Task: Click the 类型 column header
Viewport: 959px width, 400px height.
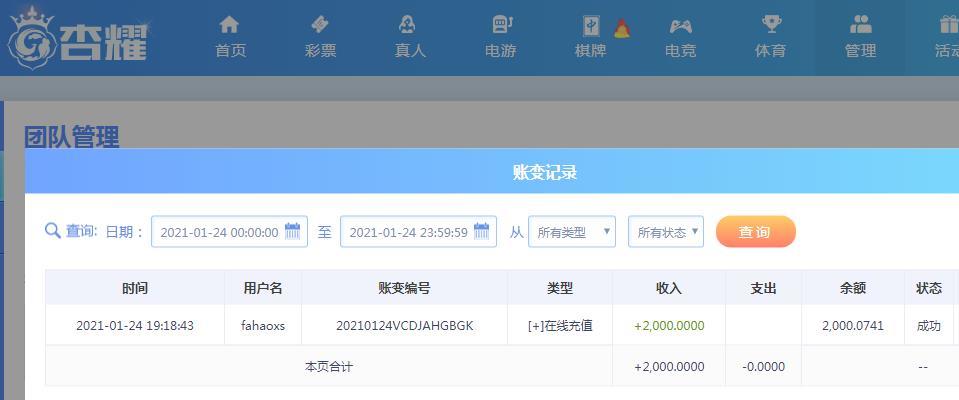Action: [x=560, y=288]
